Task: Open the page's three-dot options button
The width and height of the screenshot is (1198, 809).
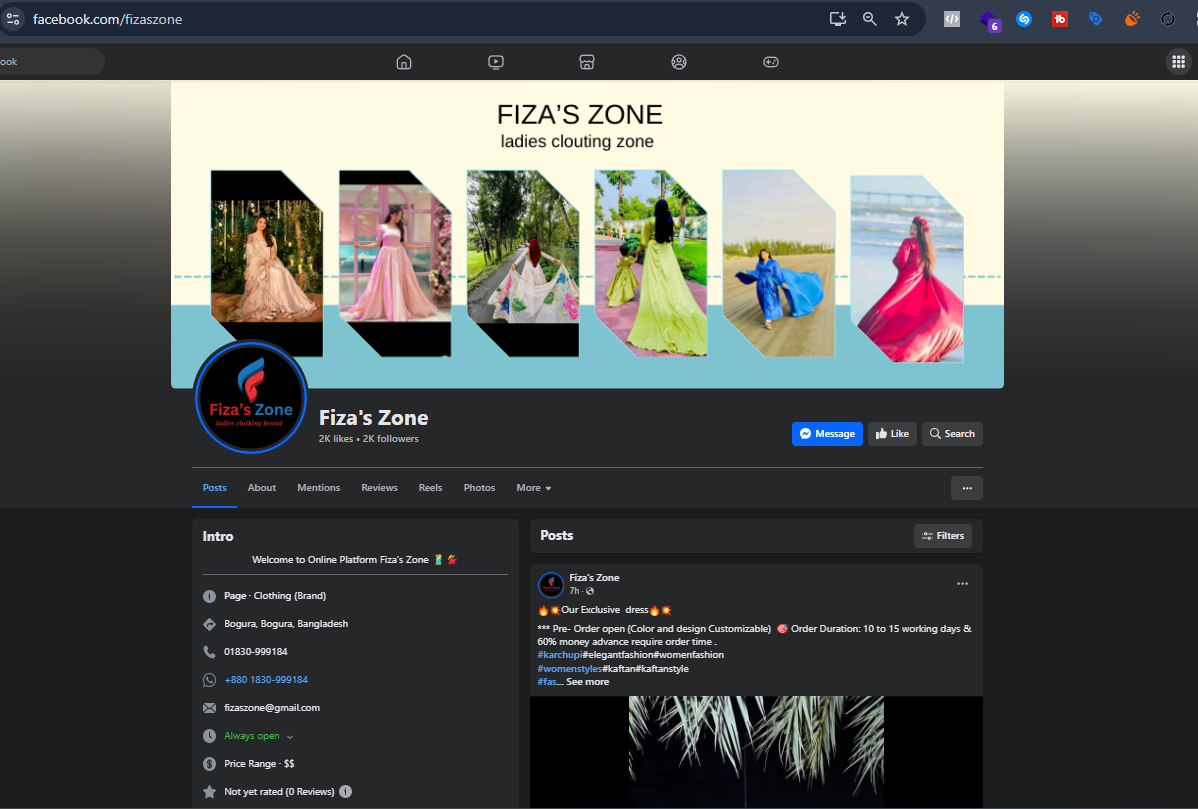Action: [x=966, y=488]
